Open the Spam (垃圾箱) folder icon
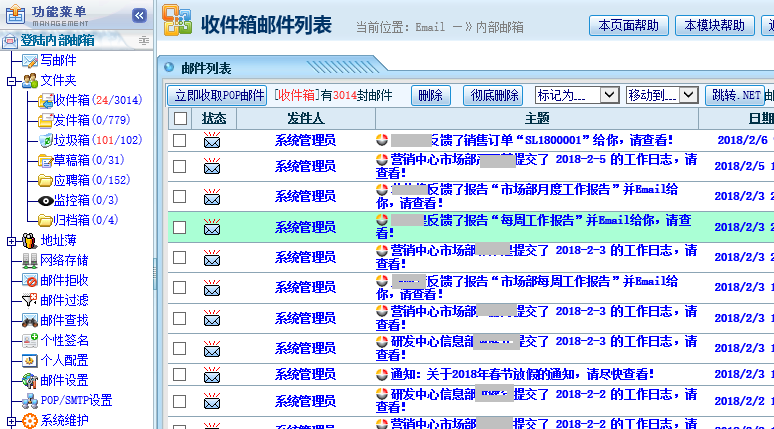774x429 pixels. pyautogui.click(x=46, y=140)
